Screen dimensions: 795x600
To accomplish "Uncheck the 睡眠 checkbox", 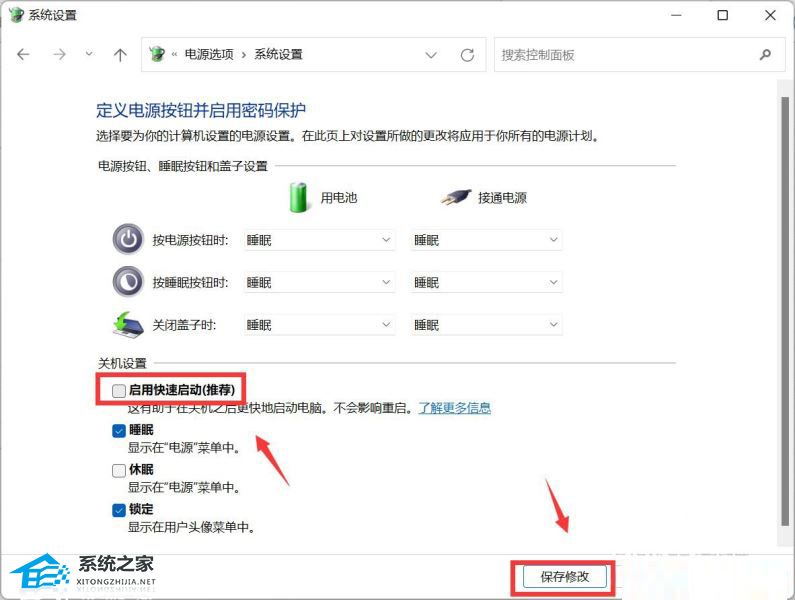I will click(x=119, y=431).
